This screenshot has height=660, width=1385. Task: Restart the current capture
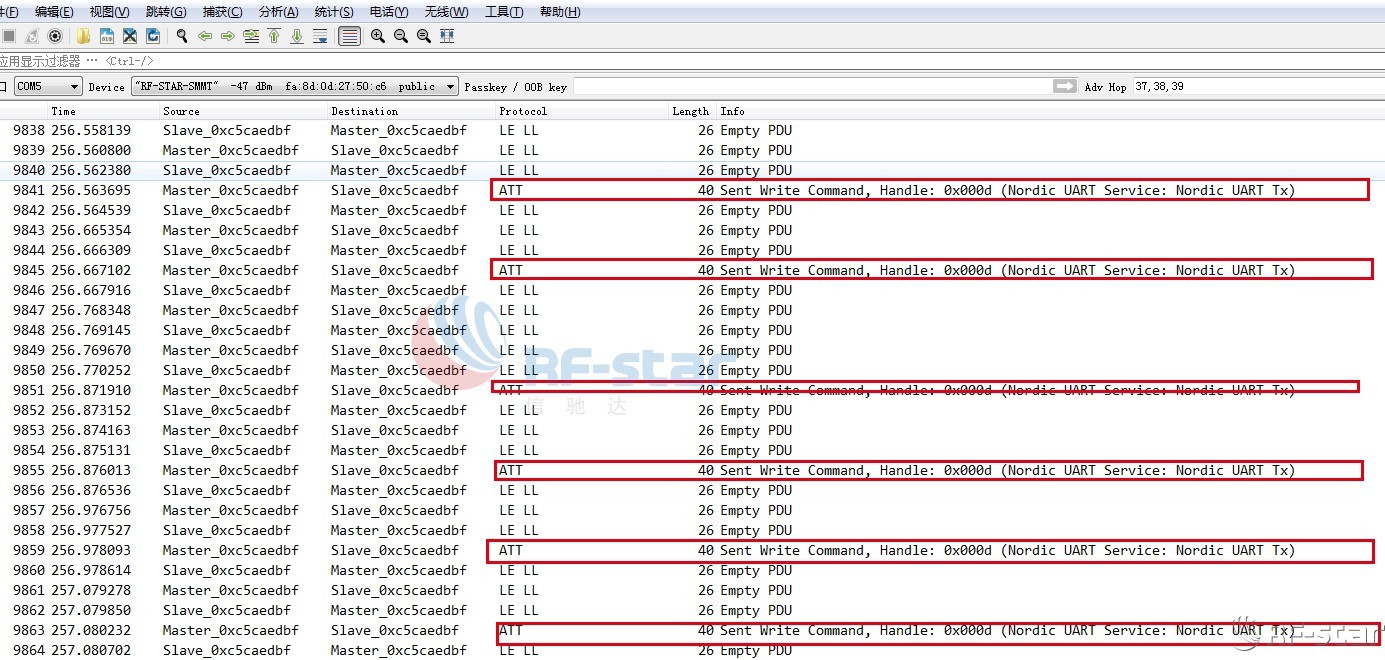pyautogui.click(x=32, y=36)
